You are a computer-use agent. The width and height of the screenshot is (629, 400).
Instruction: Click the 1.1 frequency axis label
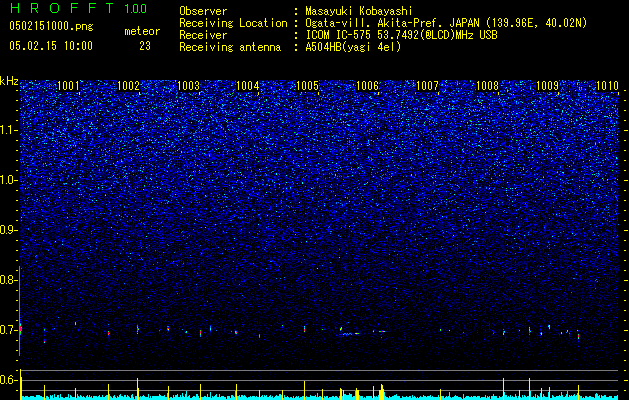(x=7, y=130)
